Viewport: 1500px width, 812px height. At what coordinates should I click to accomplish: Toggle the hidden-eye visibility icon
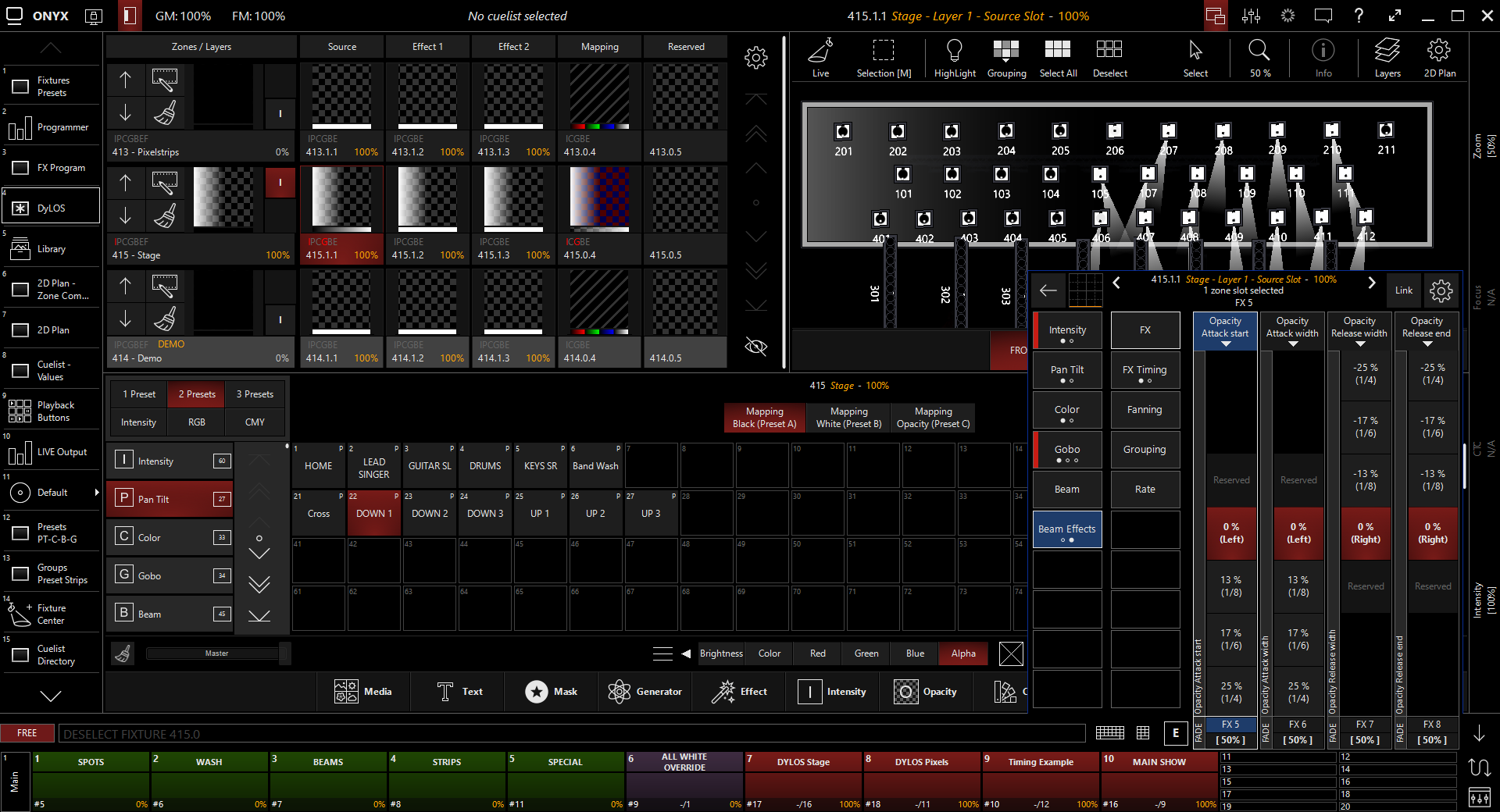(755, 346)
